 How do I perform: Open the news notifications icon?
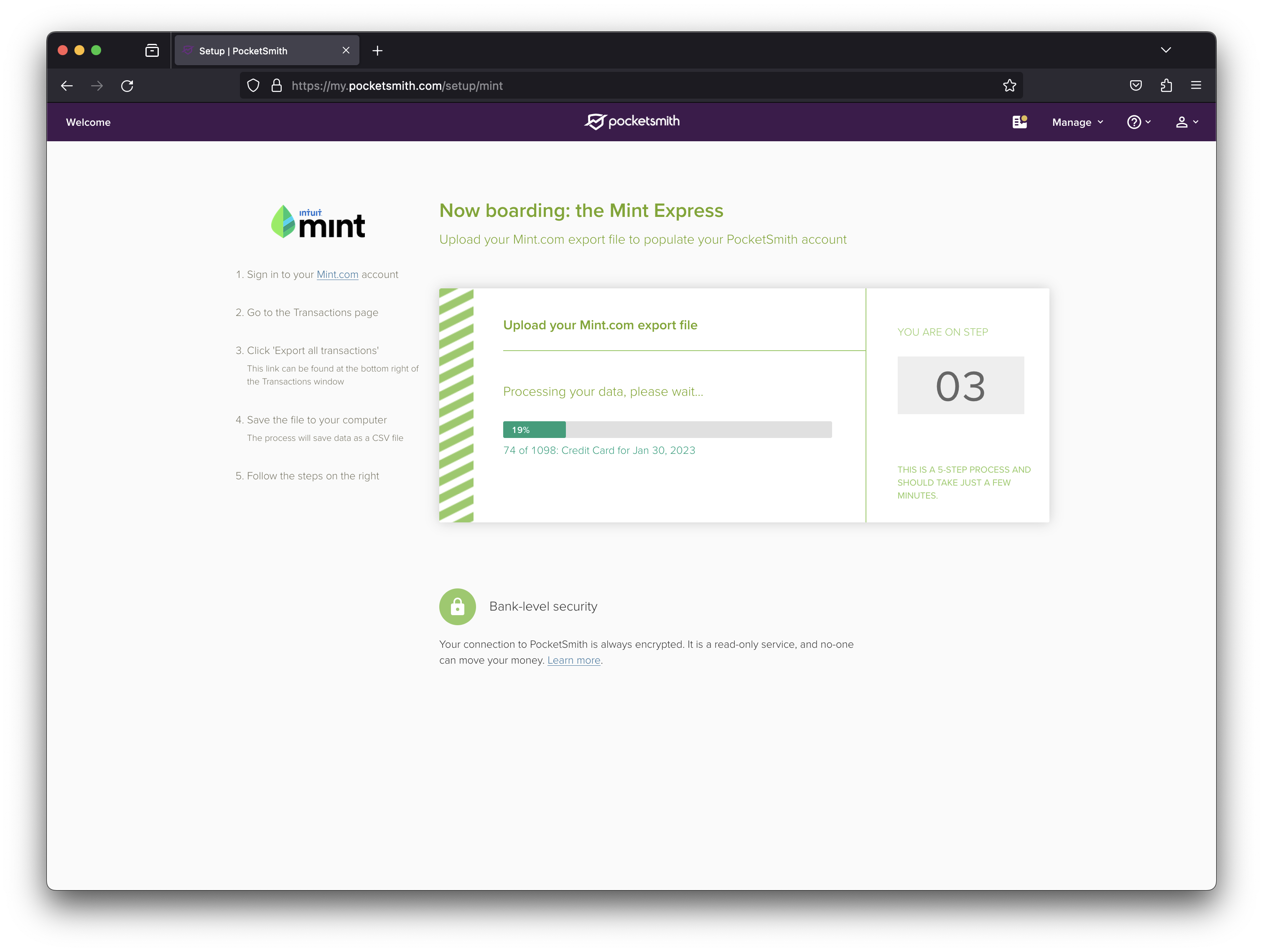pyautogui.click(x=1019, y=122)
